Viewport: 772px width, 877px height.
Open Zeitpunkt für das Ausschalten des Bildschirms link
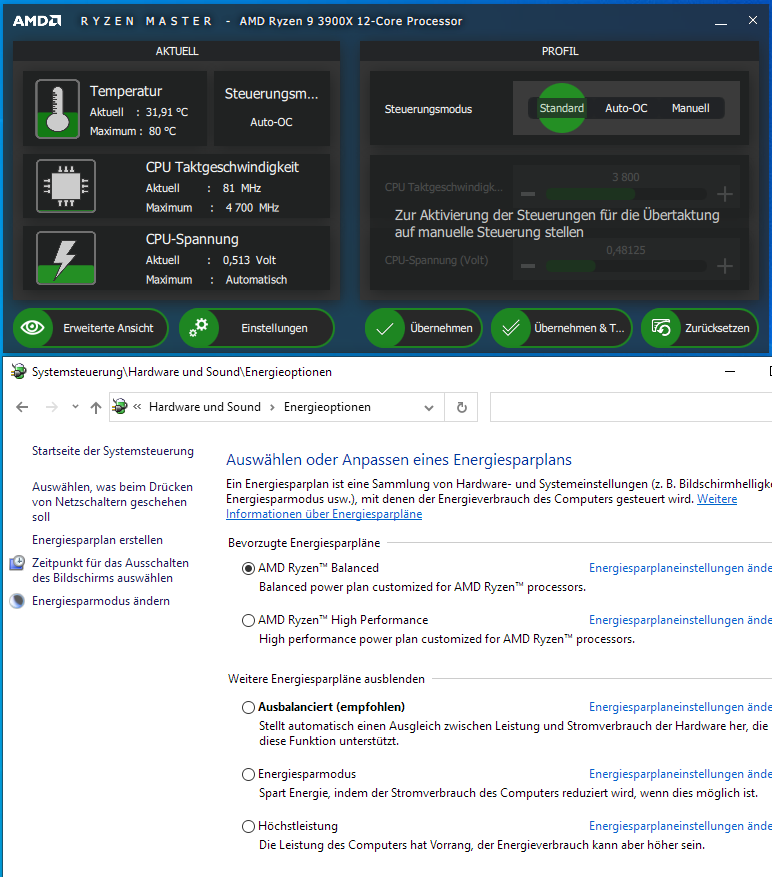[x=110, y=570]
